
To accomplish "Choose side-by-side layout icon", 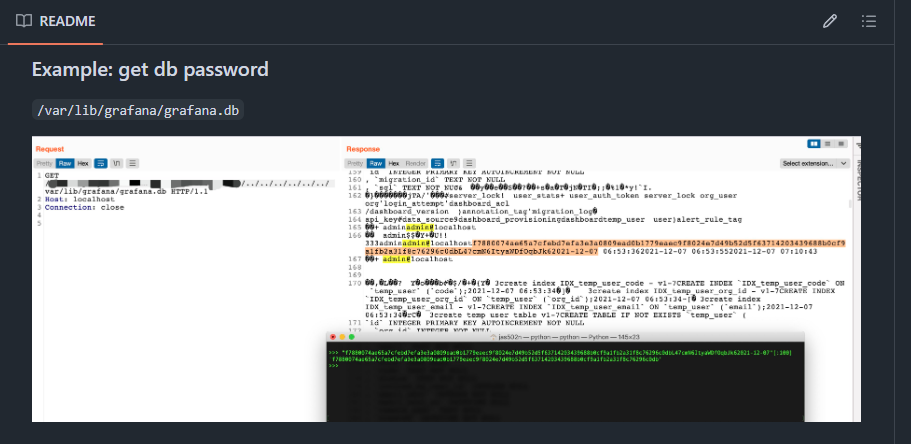I will point(814,144).
